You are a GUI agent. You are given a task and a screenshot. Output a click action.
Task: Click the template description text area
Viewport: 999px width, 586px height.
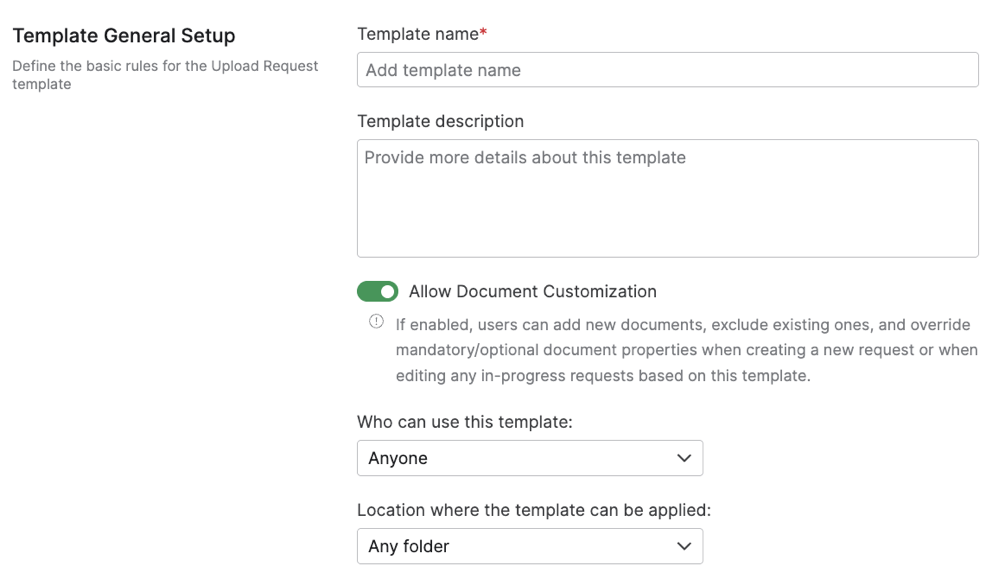667,198
